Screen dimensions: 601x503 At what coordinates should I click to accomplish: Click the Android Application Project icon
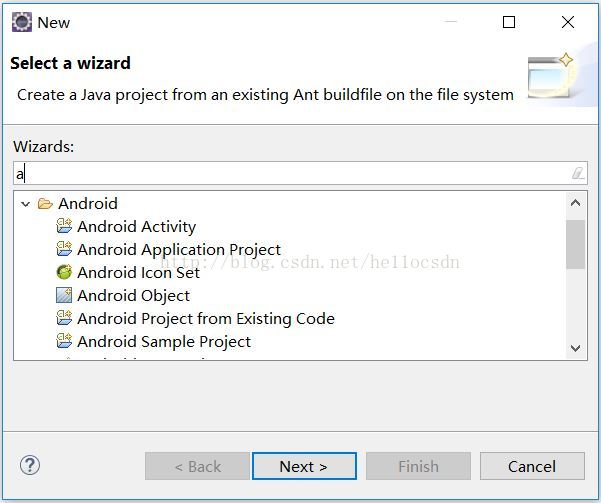point(64,249)
